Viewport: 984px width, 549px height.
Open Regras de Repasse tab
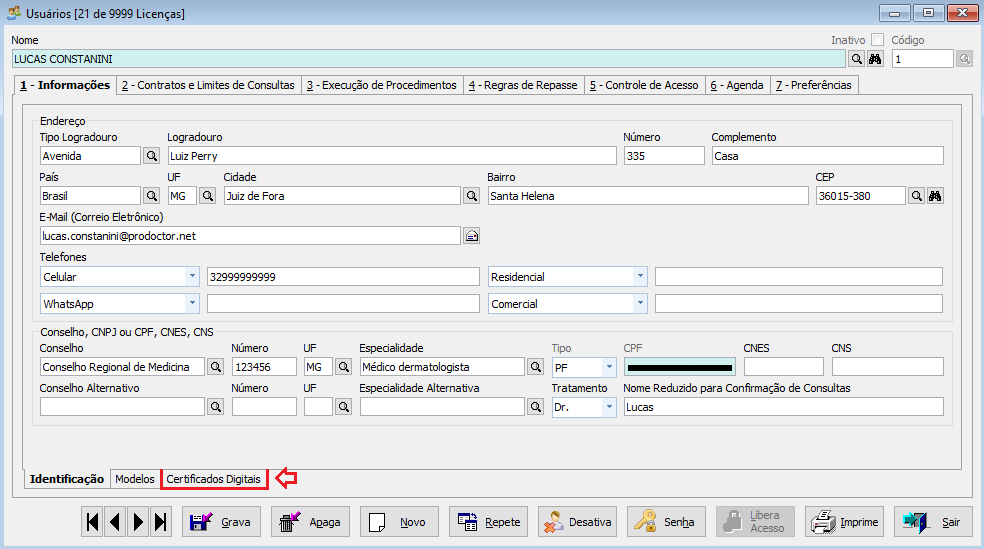(523, 85)
